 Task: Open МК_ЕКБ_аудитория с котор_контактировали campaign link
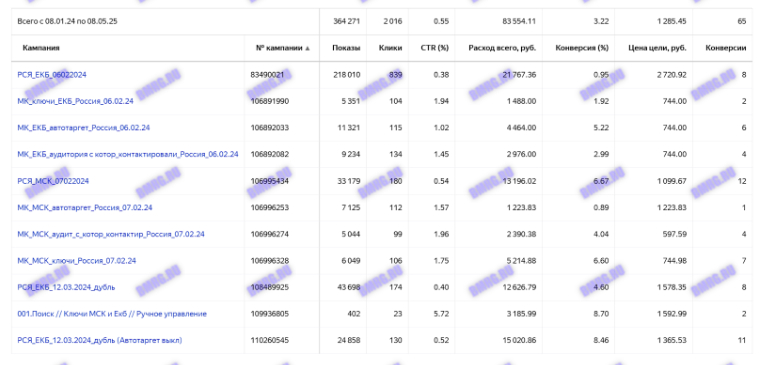(128, 154)
